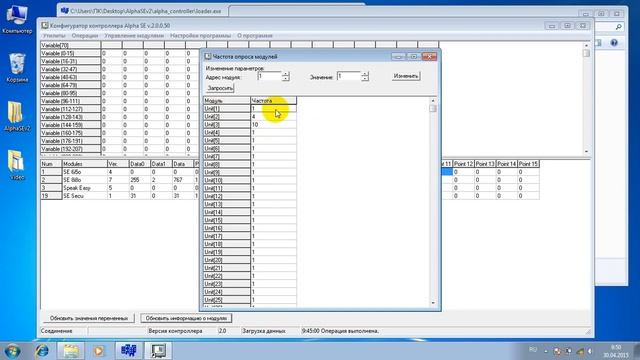This screenshot has height=360, width=640.
Task: Click Обновить значения переменных button
Action: [x=89, y=318]
